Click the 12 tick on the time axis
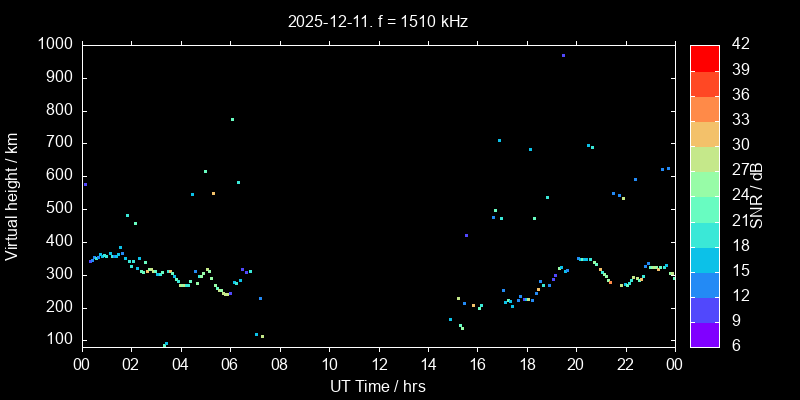Viewport: 800px width, 400px height. [378, 365]
